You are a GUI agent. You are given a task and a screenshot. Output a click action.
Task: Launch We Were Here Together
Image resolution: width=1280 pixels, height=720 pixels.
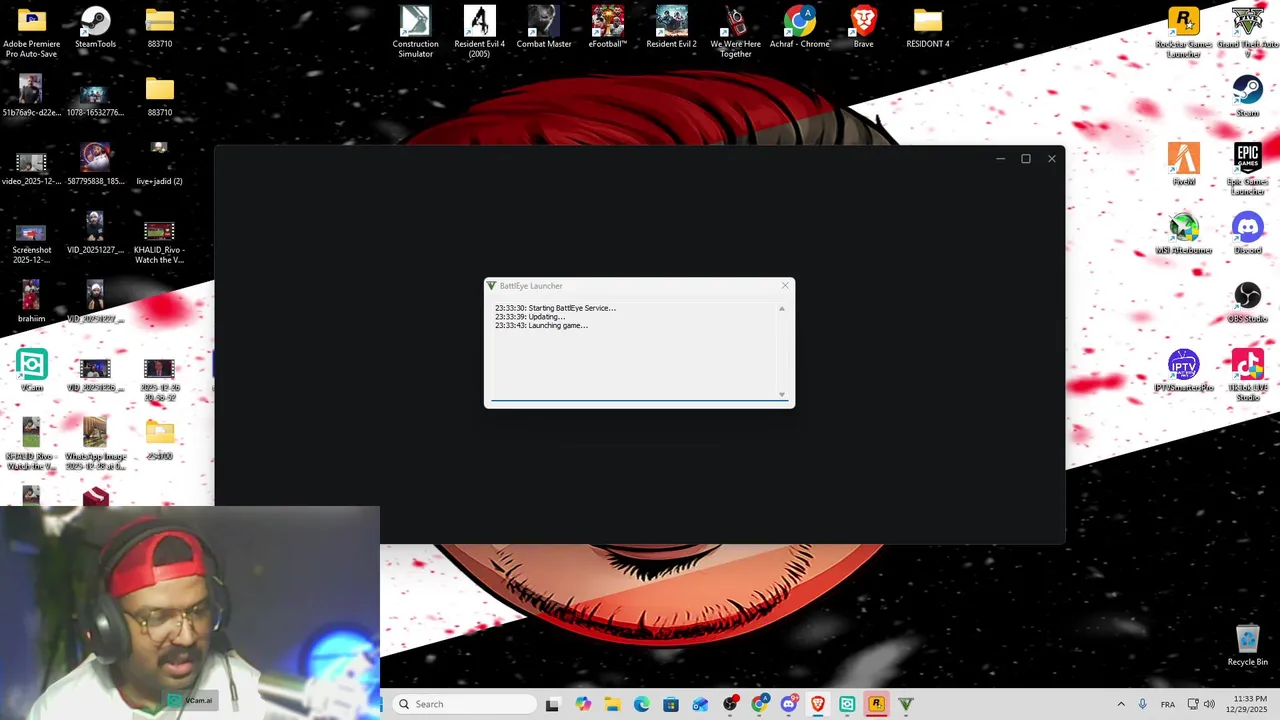pos(735,31)
